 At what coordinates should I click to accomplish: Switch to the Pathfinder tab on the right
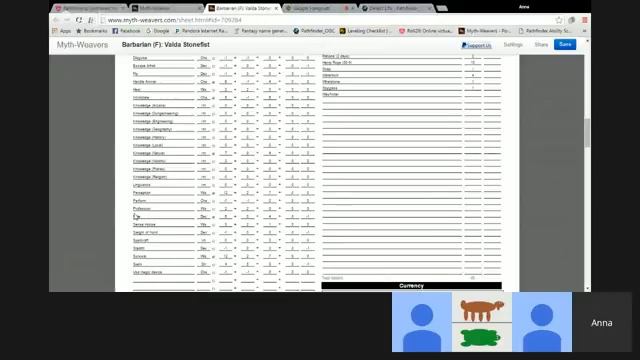(x=396, y=8)
